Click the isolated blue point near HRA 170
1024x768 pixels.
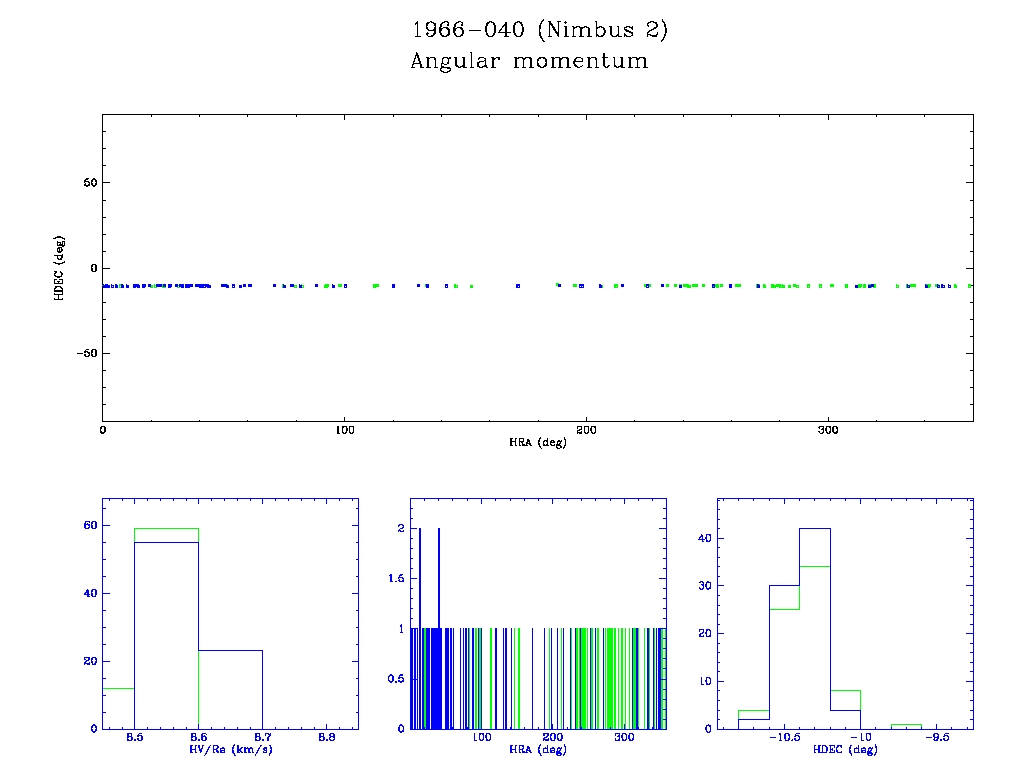click(x=518, y=286)
